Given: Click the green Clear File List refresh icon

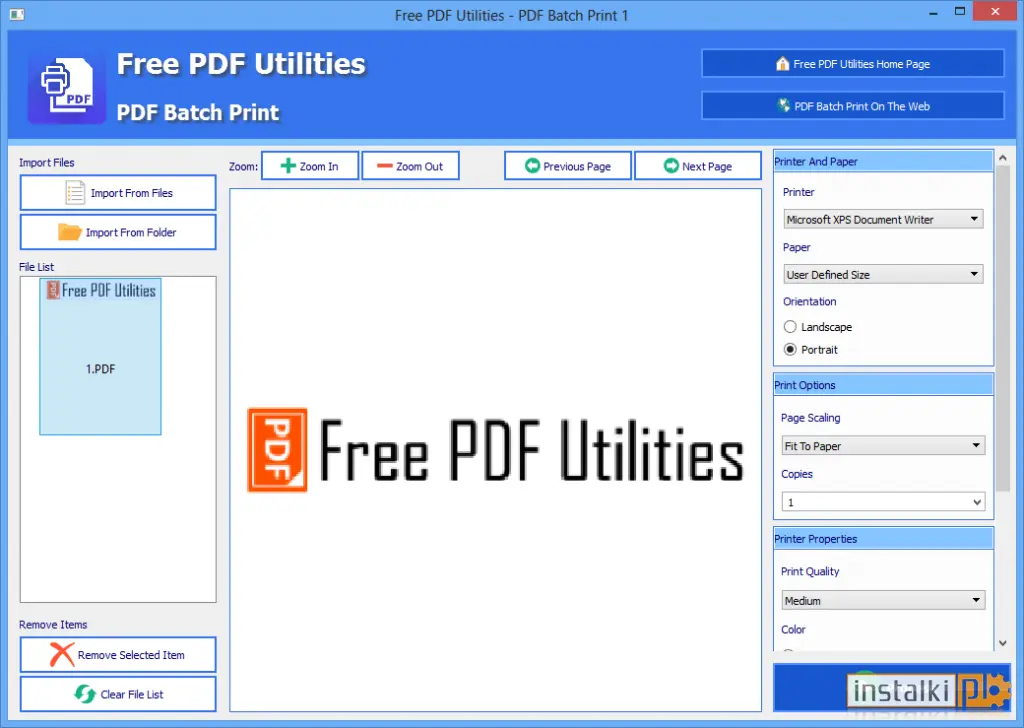Looking at the screenshot, I should click(x=85, y=694).
